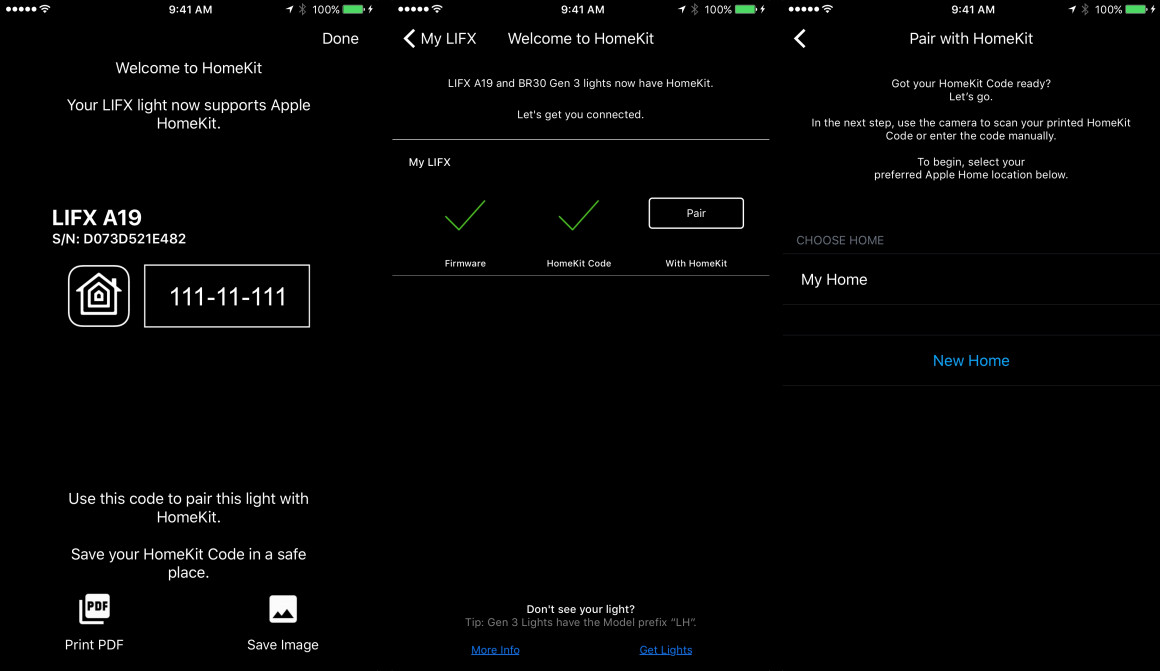This screenshot has width=1160, height=671.
Task: Tap the Don't see your light? text
Action: pyautogui.click(x=580, y=609)
